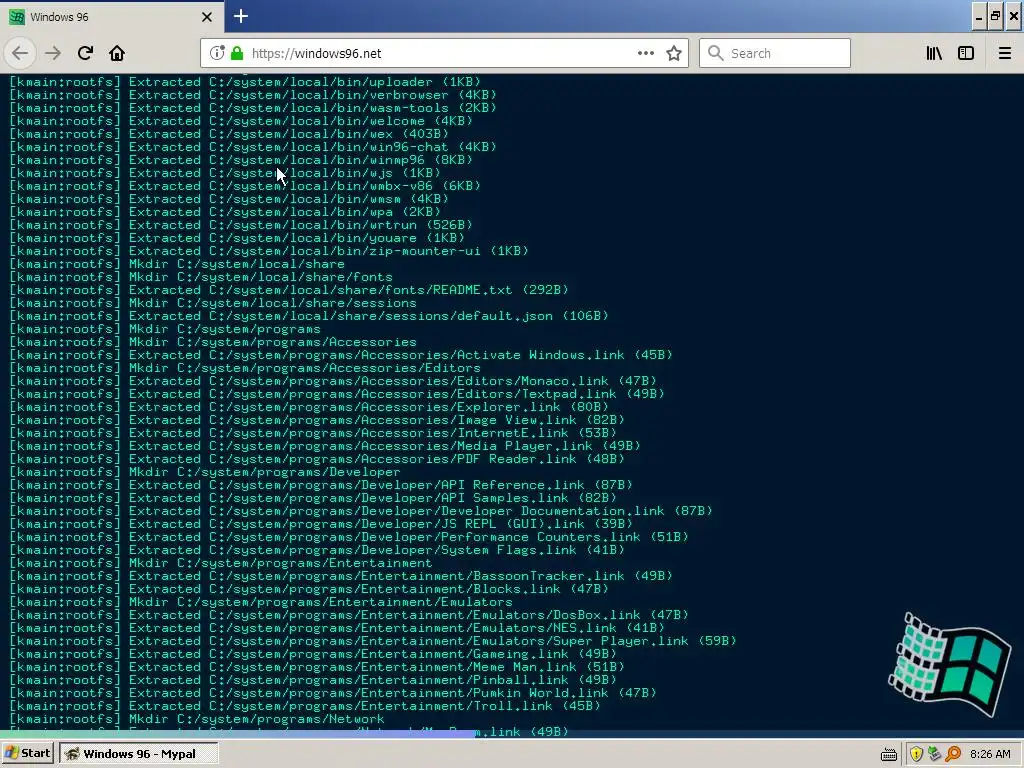Toggle the browser sidebar
The height and width of the screenshot is (768, 1024).
966,53
